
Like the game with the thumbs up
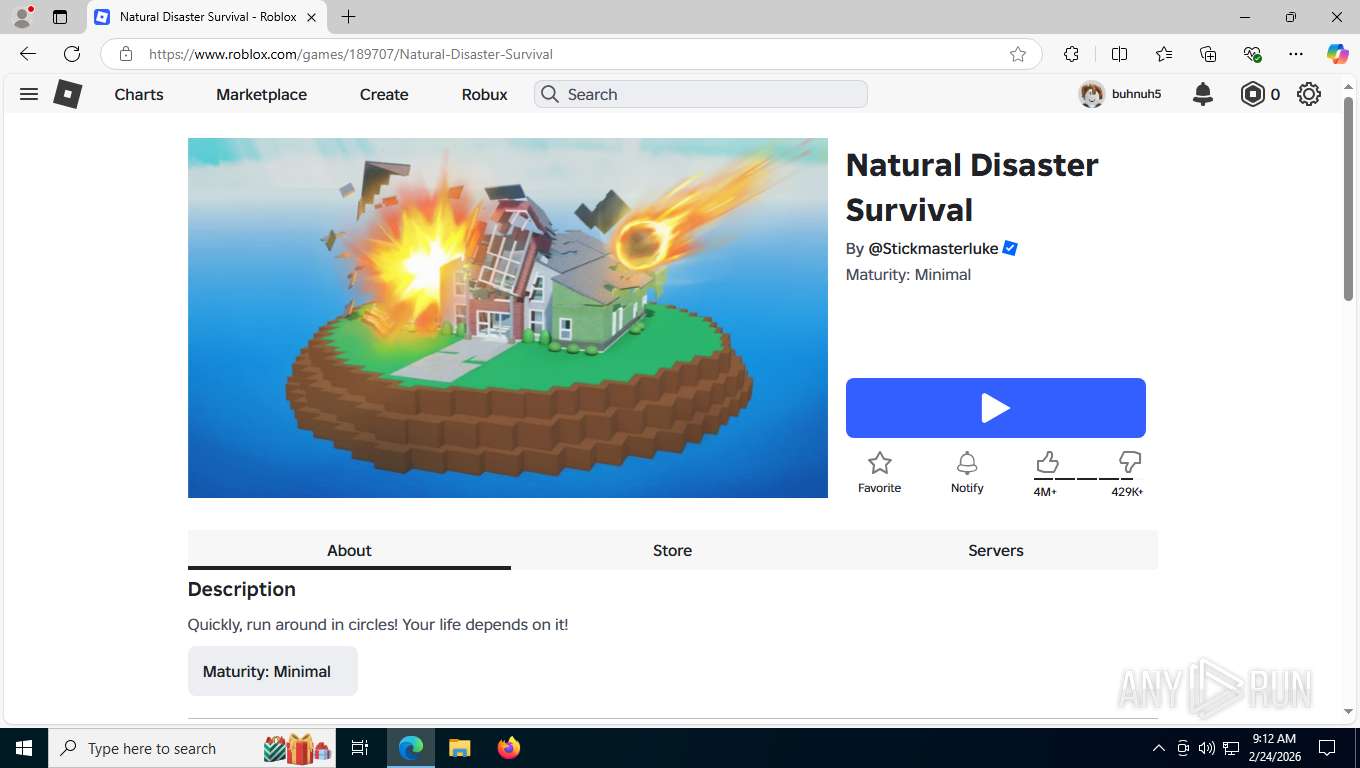1047,462
